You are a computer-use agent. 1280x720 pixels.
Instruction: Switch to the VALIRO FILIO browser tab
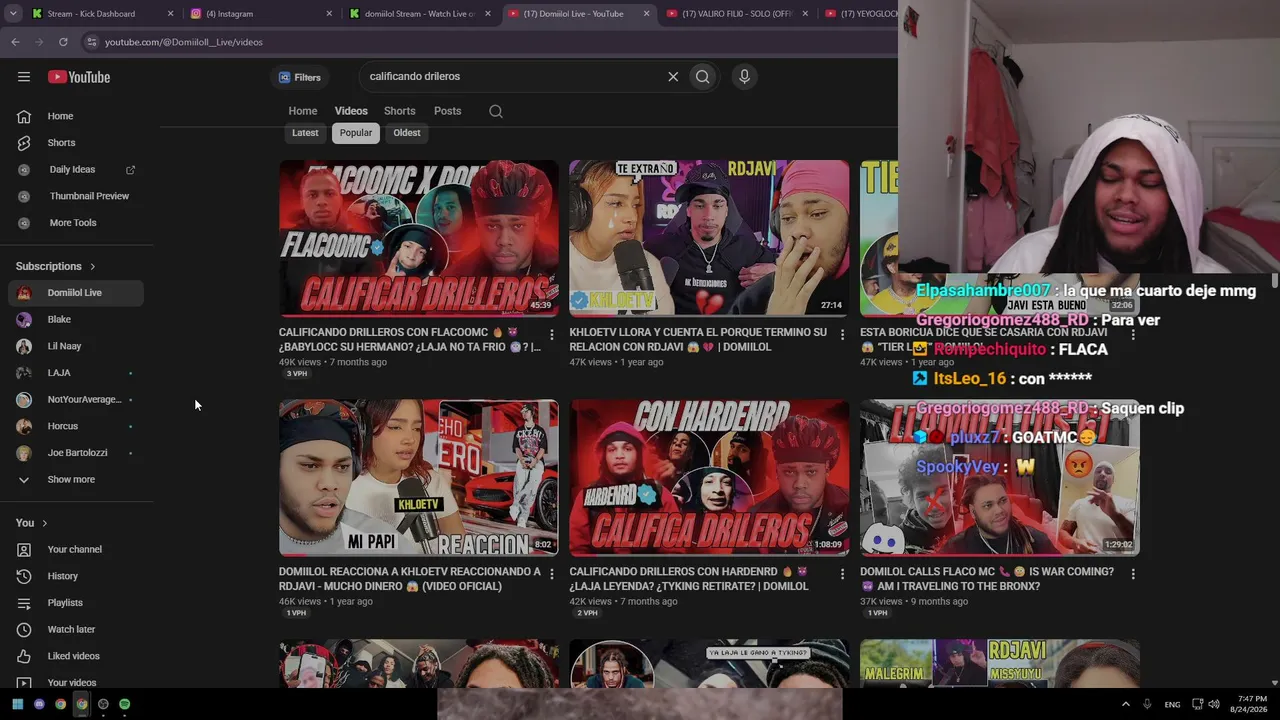pos(736,14)
